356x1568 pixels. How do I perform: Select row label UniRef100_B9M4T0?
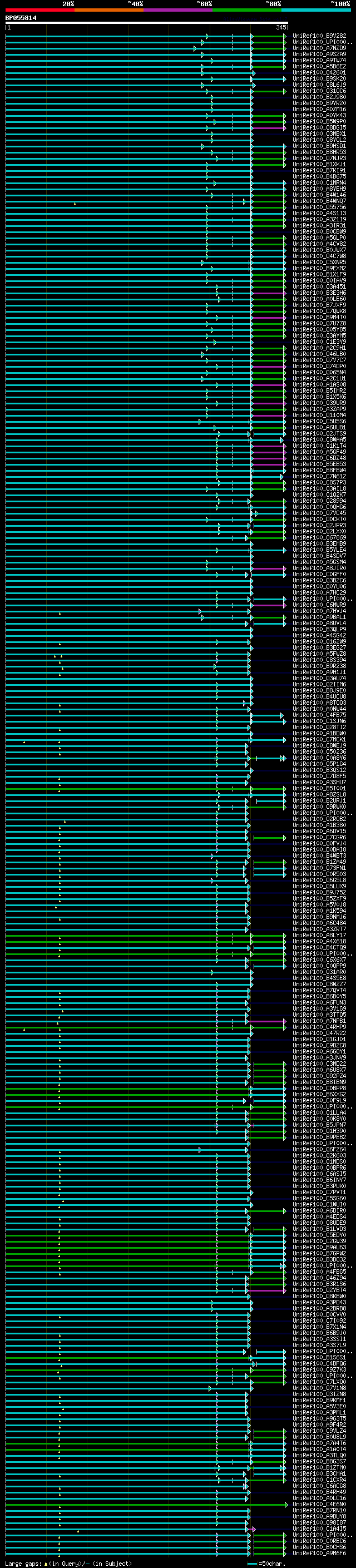(319, 317)
